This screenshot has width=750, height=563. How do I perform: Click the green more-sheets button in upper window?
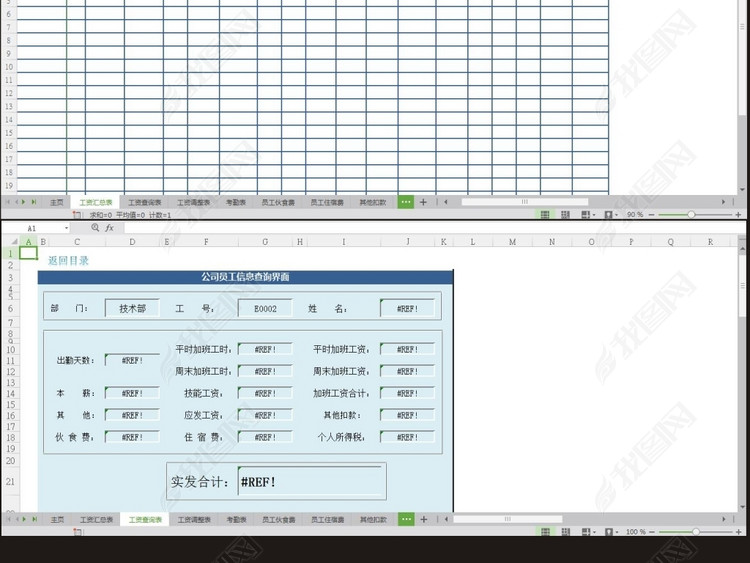(405, 202)
